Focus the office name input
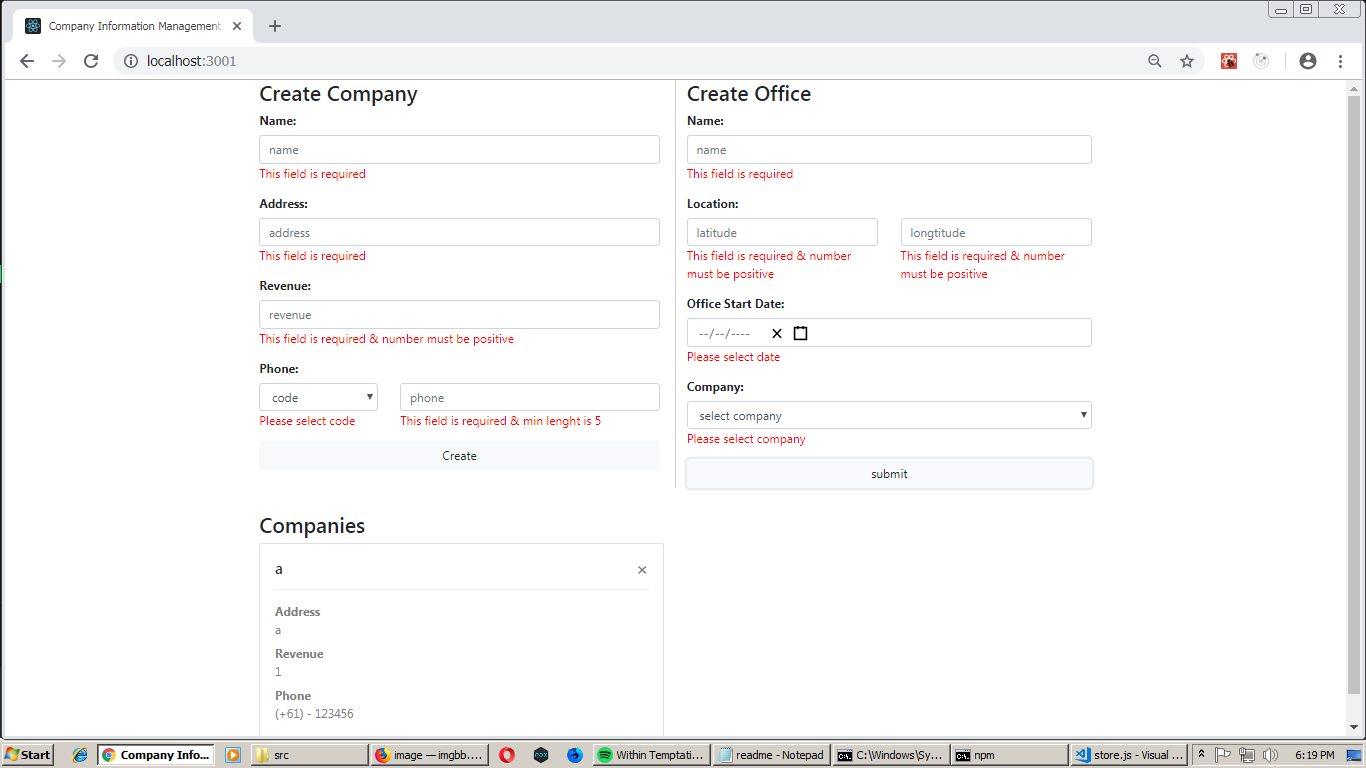Screen dimensions: 1366x768 889,150
